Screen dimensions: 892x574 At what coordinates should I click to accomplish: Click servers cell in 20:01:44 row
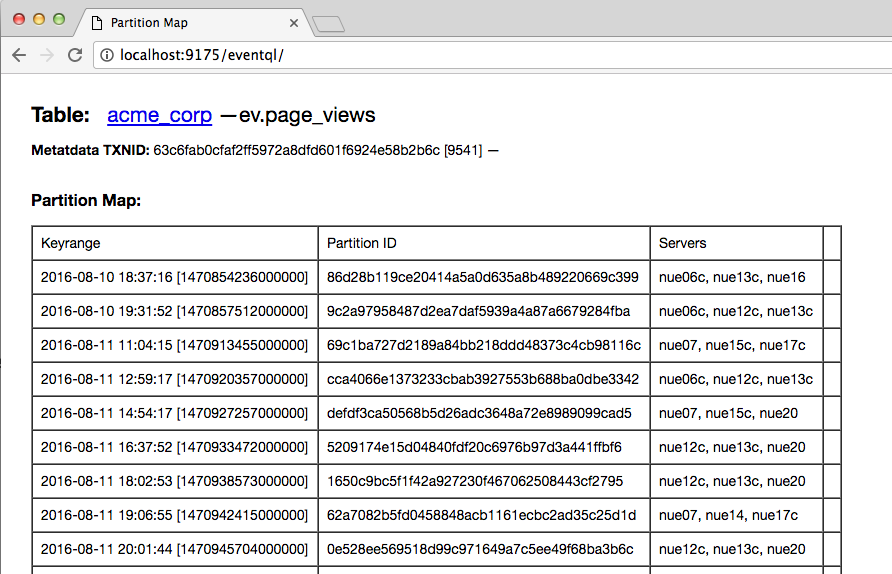(x=737, y=549)
